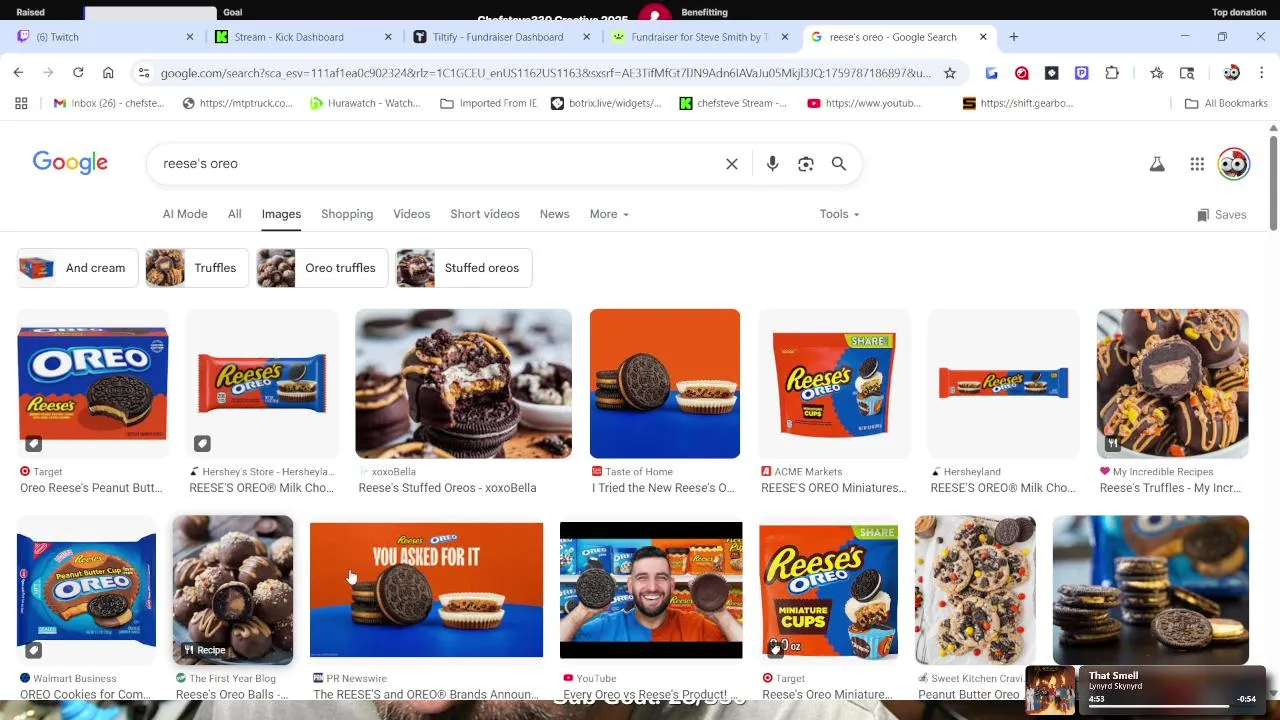The height and width of the screenshot is (720, 1280).
Task: Open Chrome three-dot menu
Action: coord(1261,73)
